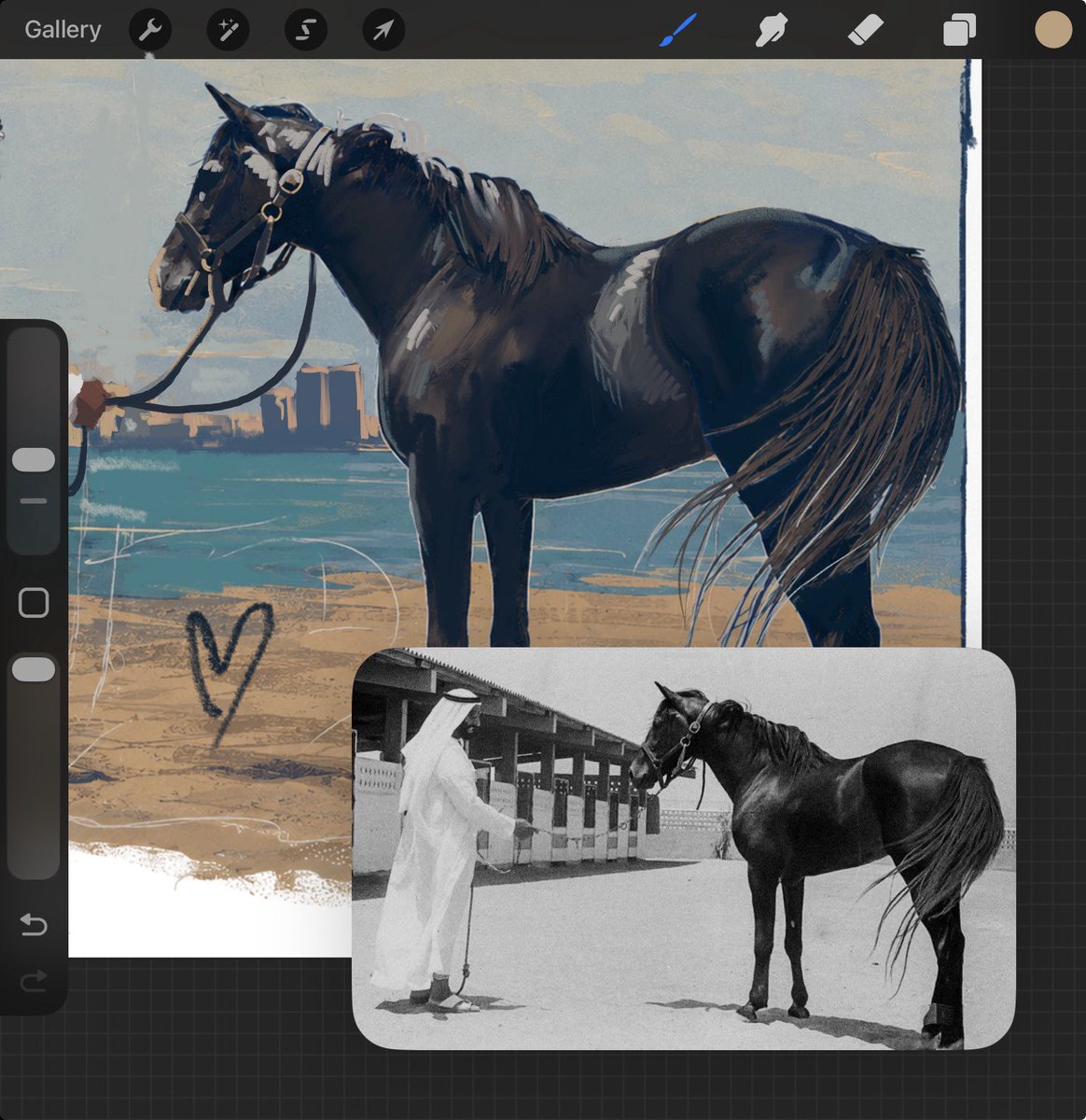The width and height of the screenshot is (1086, 1120).
Task: Select the Smudge tool
Action: point(772,31)
